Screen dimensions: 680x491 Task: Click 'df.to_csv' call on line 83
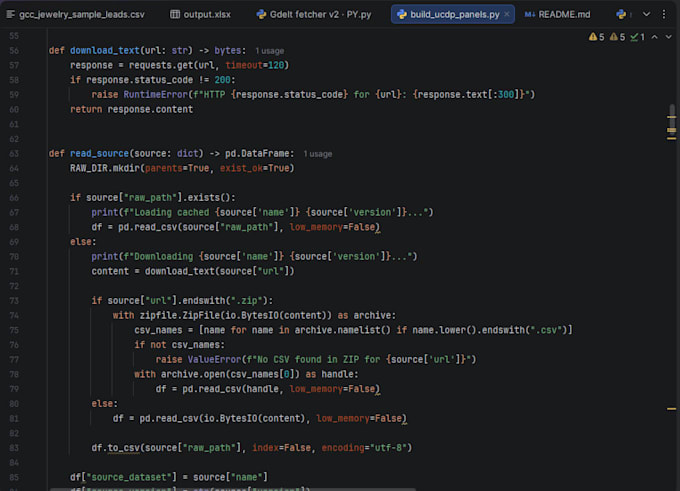[115, 448]
